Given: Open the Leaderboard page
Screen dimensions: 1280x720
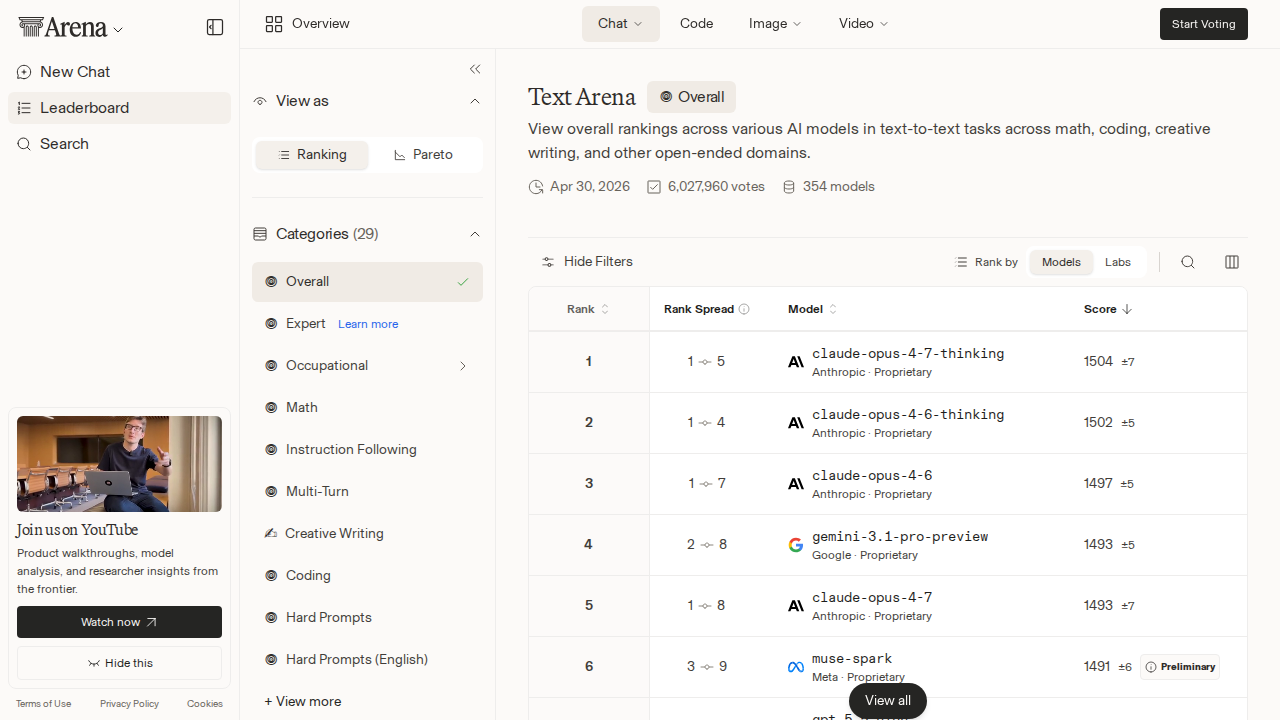Looking at the screenshot, I should tap(119, 108).
